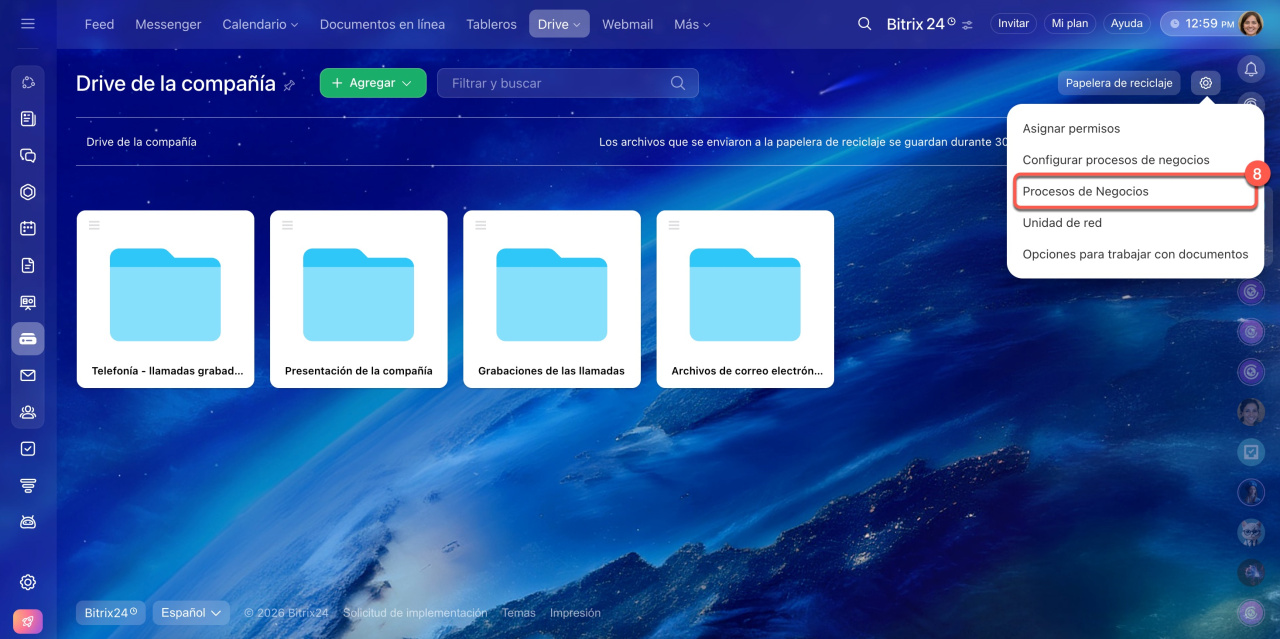Image resolution: width=1280 pixels, height=639 pixels.
Task: Switch to the Messenger tab
Action: [168, 24]
